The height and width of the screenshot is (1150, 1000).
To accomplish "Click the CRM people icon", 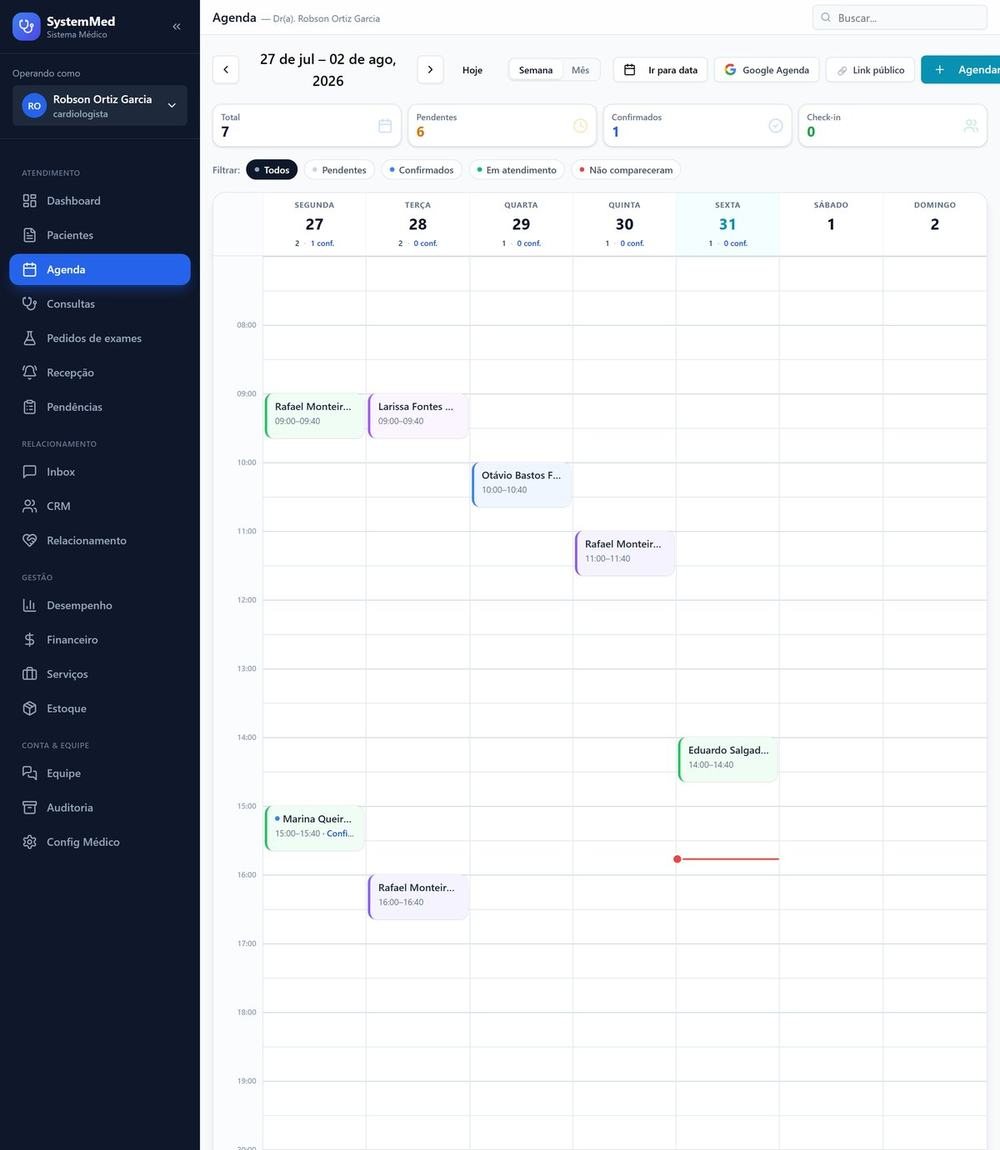I will tap(29, 506).
